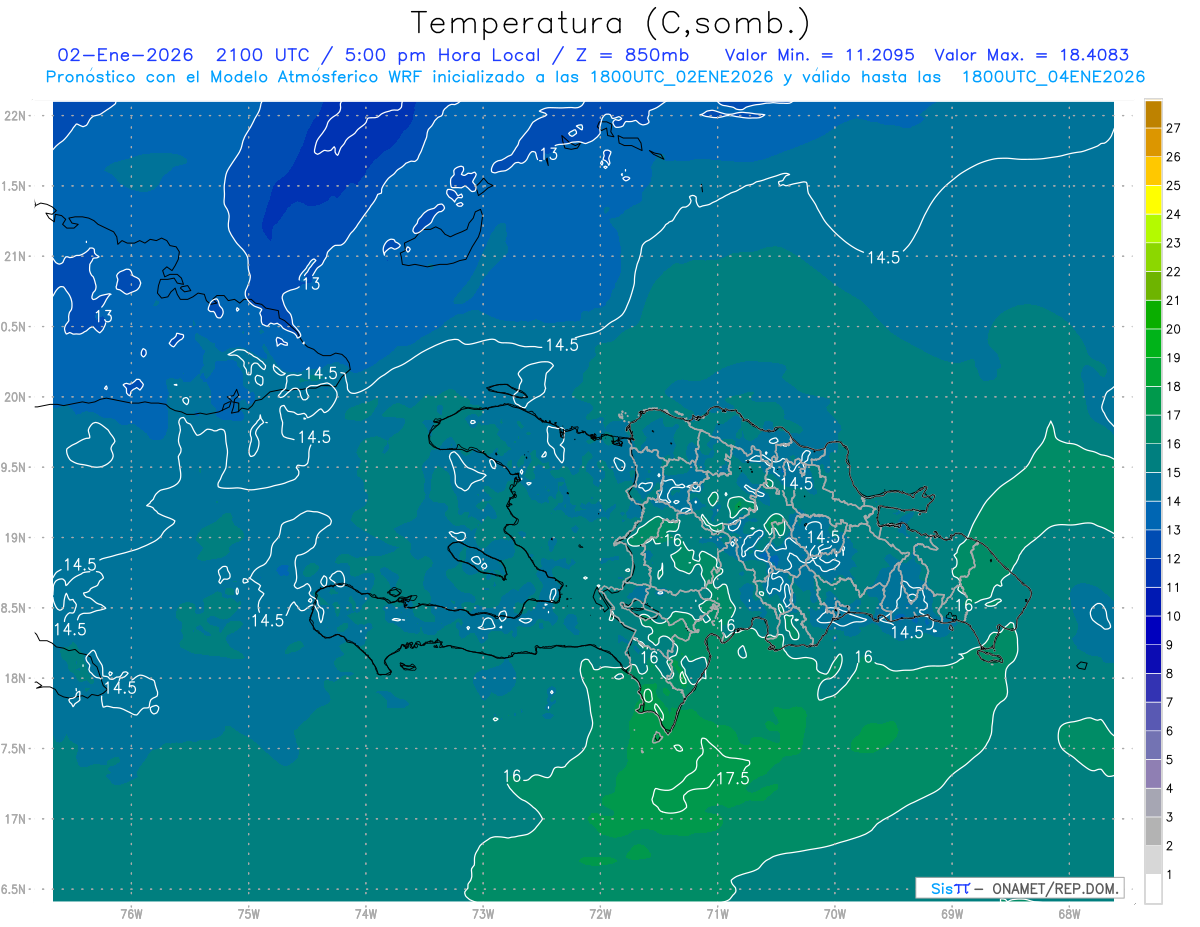Click the colorbar value "21" label
The height and width of the screenshot is (927, 1200).
tap(1174, 301)
